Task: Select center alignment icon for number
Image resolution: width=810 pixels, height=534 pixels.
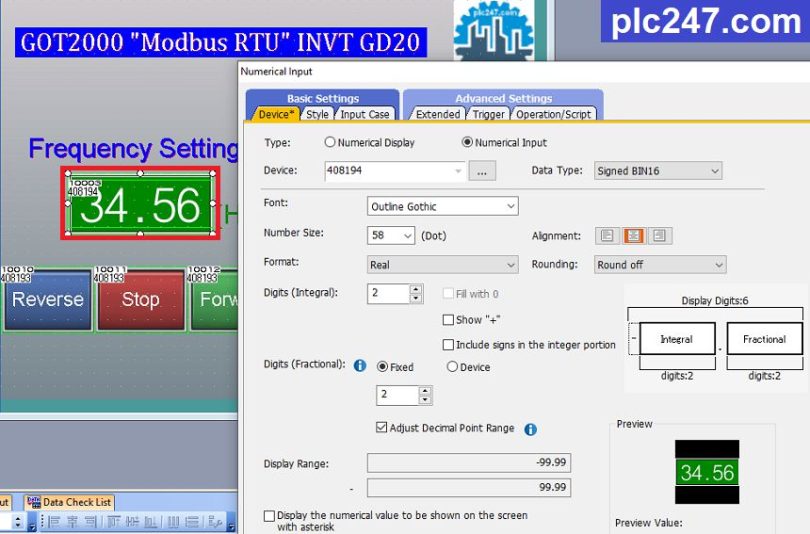Action: coord(633,236)
